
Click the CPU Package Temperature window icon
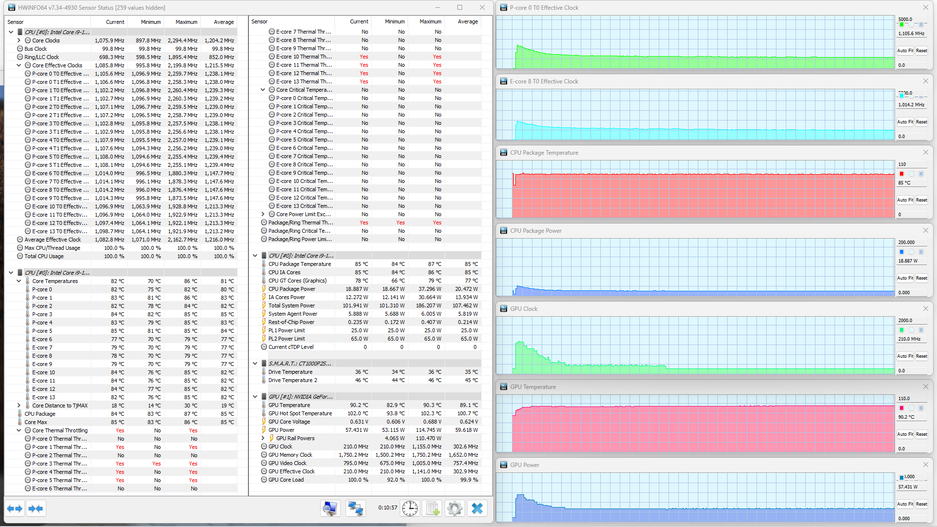click(504, 153)
